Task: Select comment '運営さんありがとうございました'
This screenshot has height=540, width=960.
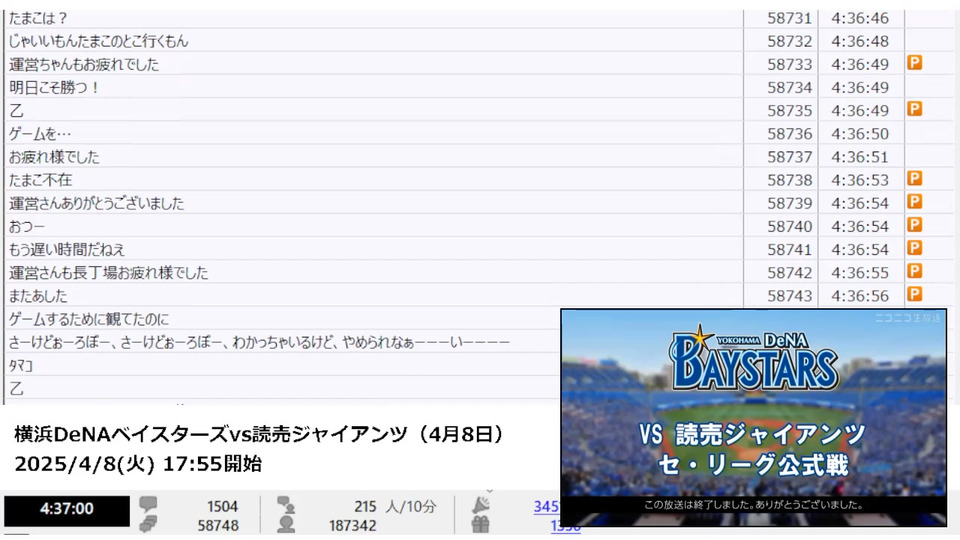Action: click(x=96, y=203)
